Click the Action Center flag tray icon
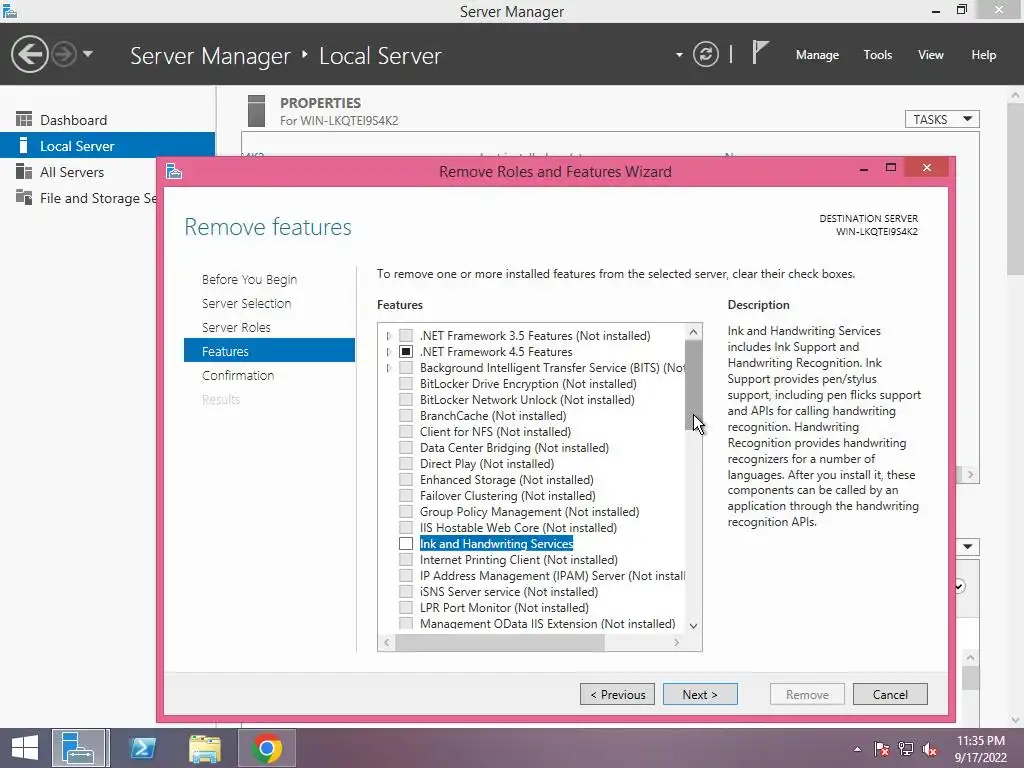The width and height of the screenshot is (1024, 768). click(881, 749)
